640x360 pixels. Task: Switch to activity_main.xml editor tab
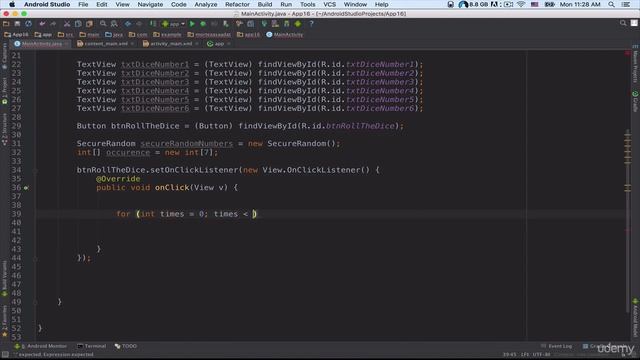[x=171, y=44]
